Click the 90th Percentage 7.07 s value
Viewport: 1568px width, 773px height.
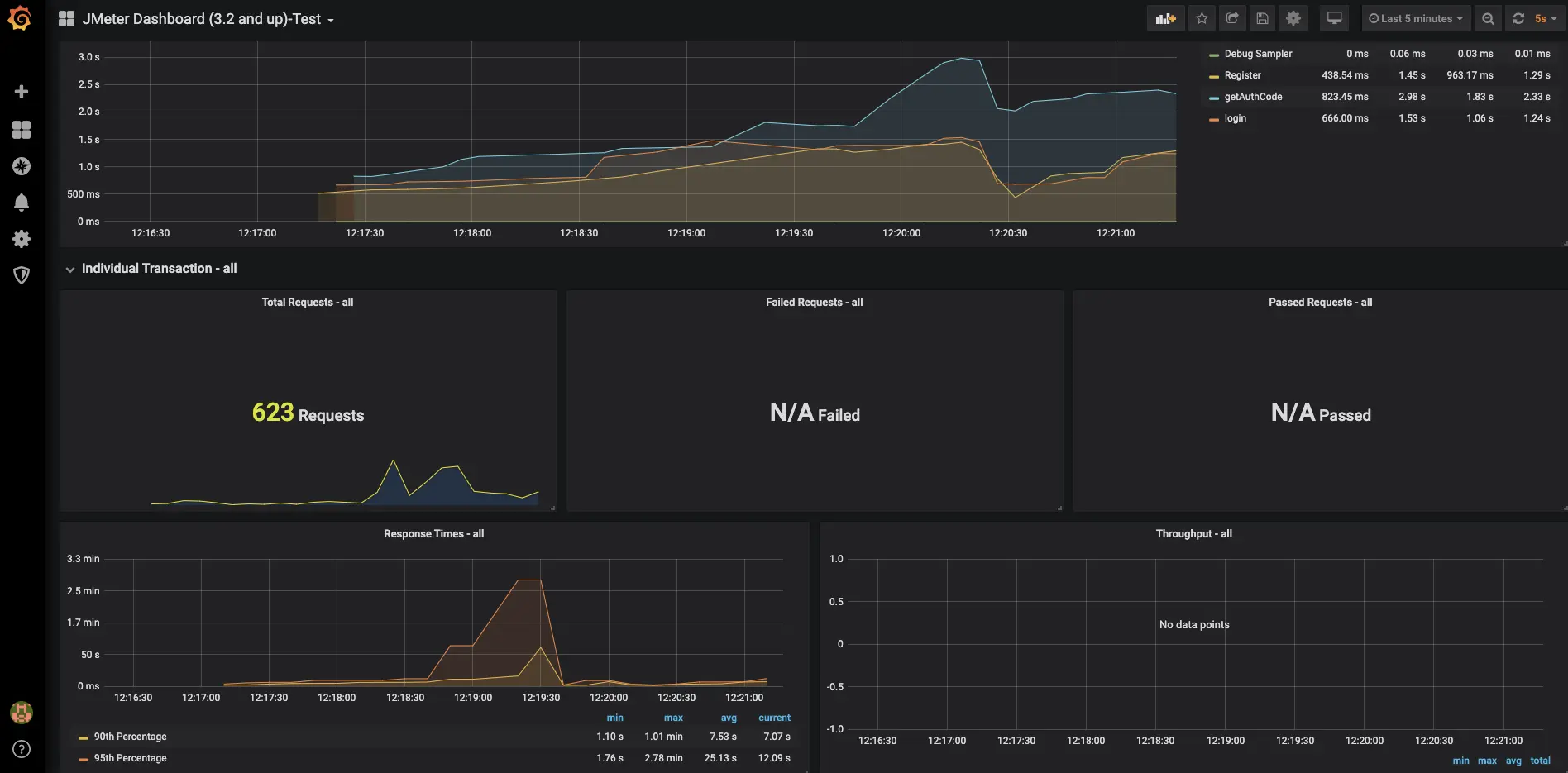click(777, 737)
